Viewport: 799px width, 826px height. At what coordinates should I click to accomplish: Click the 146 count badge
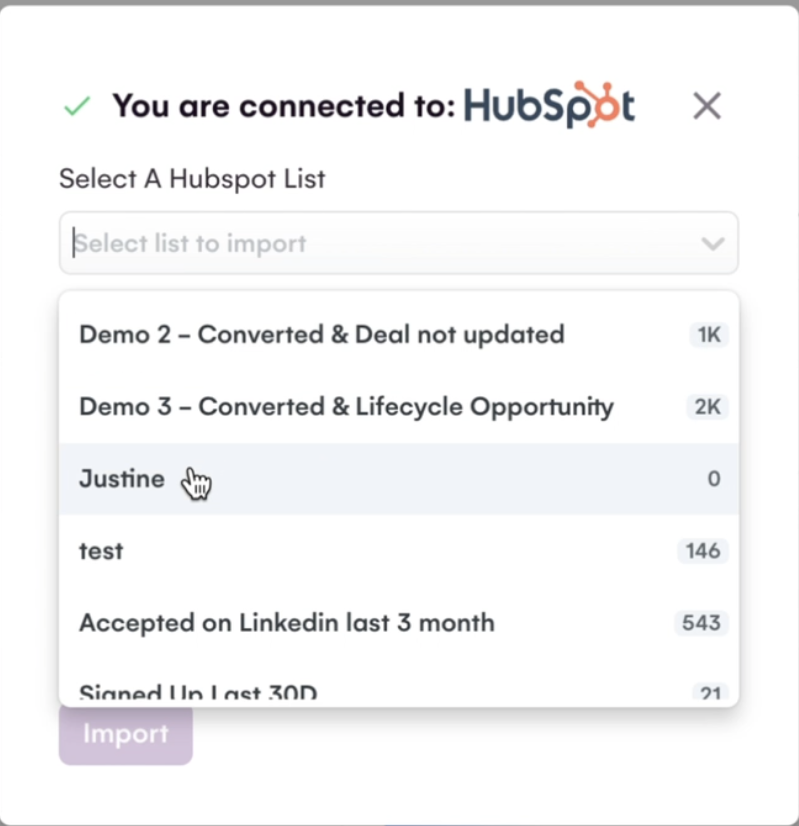pos(703,551)
